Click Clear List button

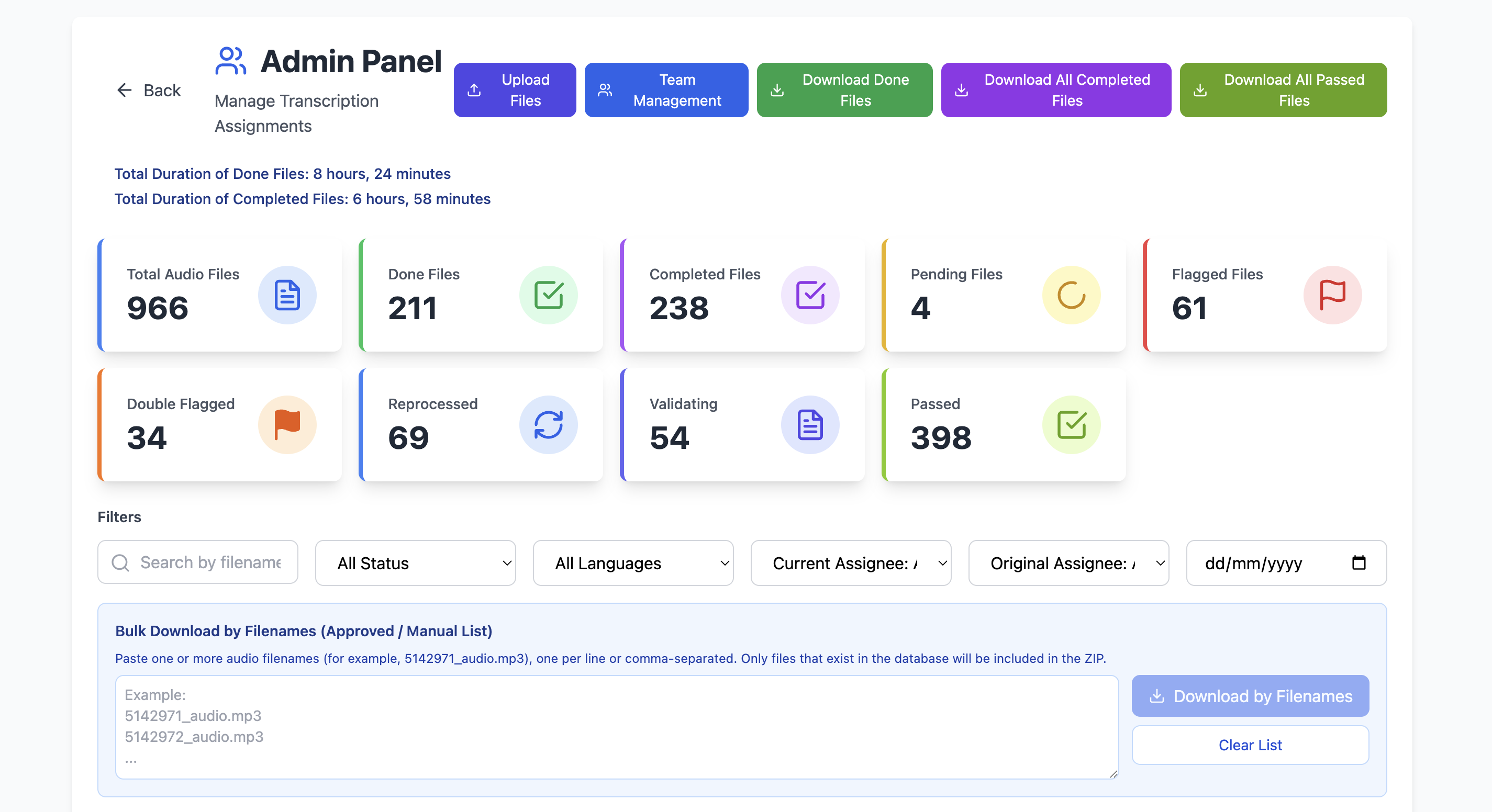coord(1250,745)
